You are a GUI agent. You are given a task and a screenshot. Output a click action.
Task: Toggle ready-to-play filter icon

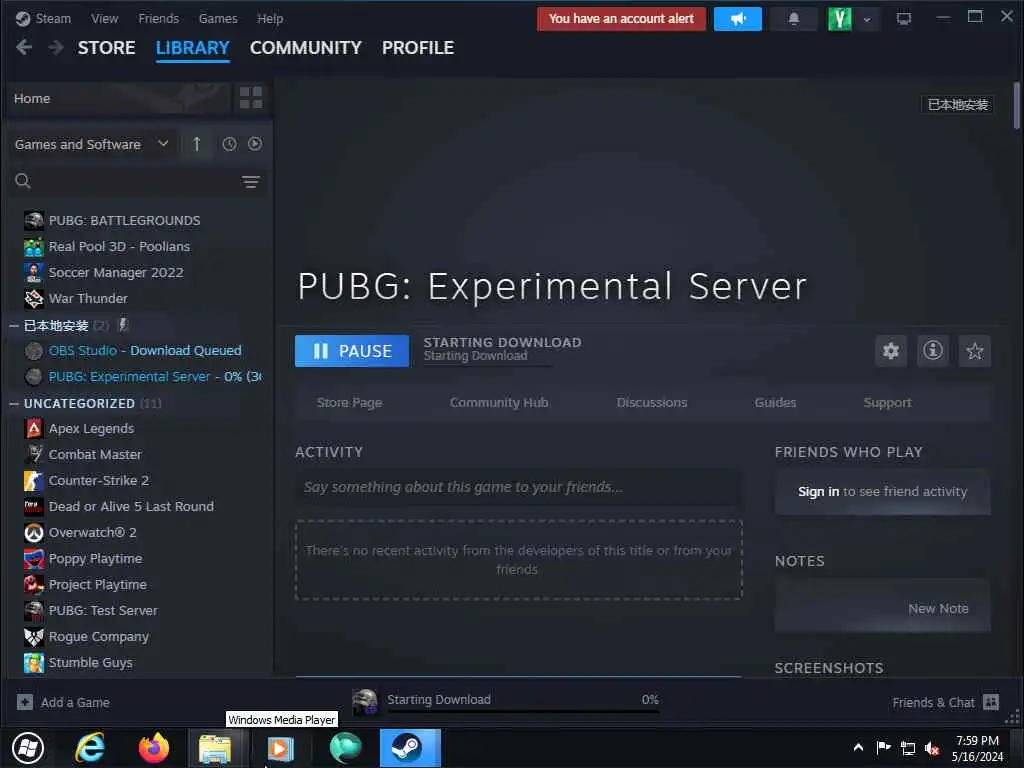(x=255, y=144)
